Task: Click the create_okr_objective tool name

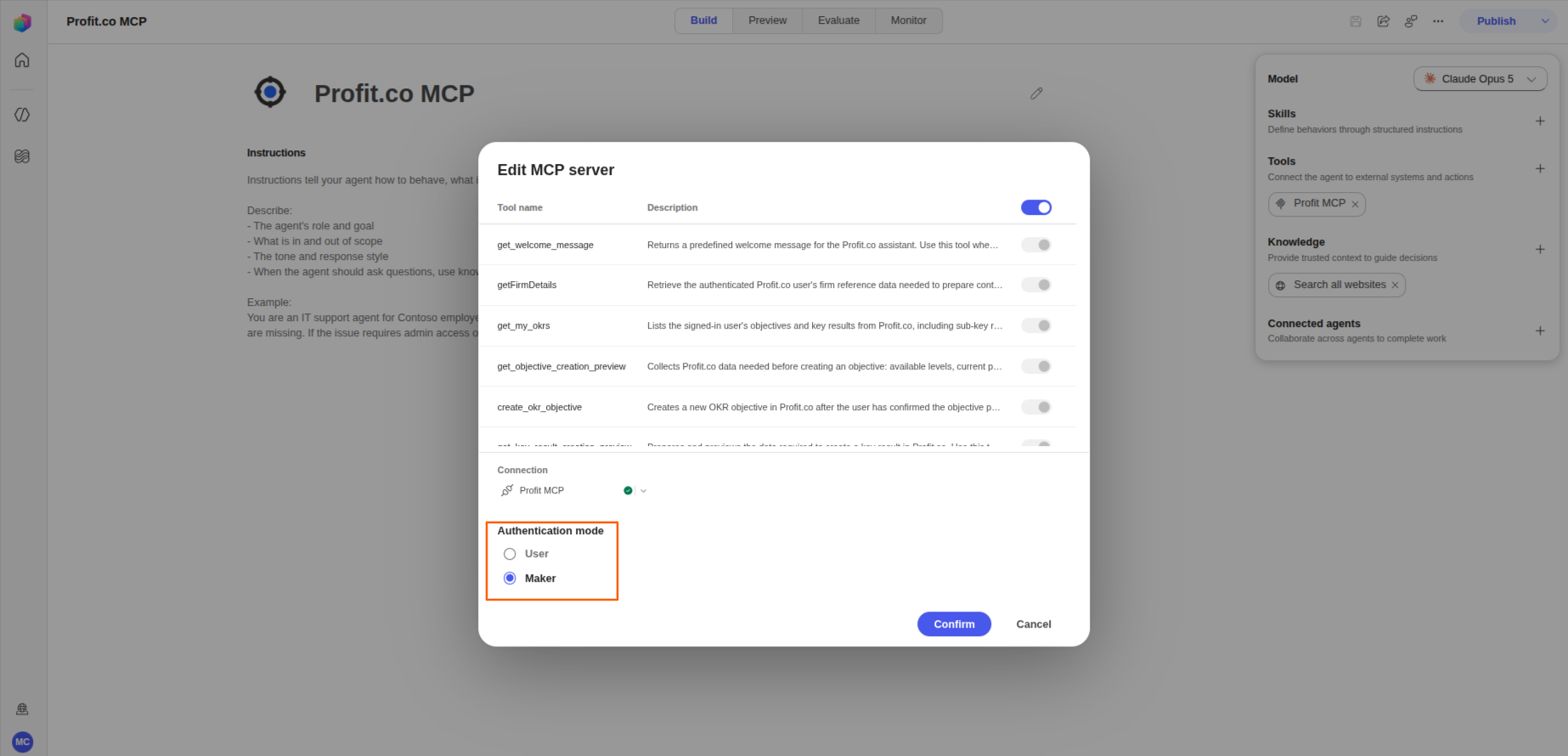Action: tap(539, 407)
